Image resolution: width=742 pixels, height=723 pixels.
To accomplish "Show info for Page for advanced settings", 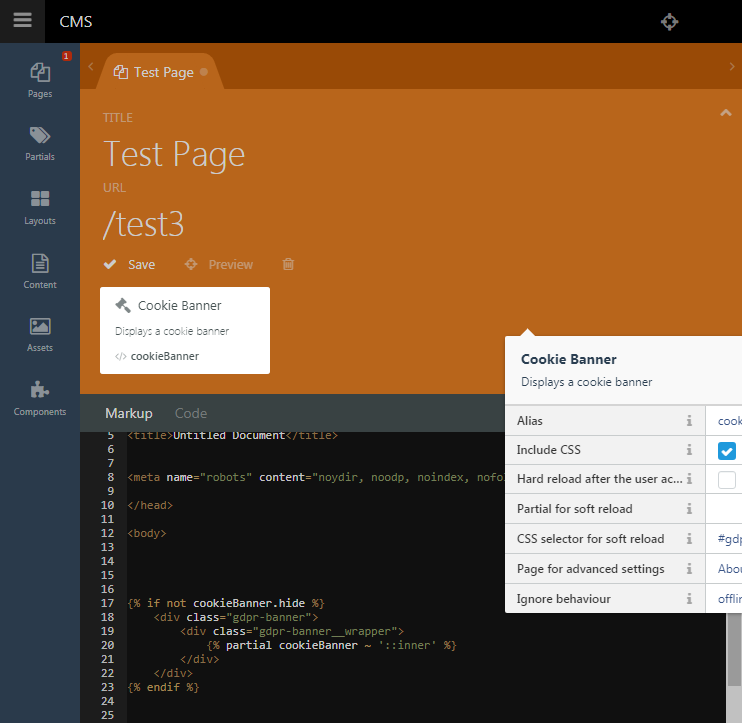I will pyautogui.click(x=689, y=569).
